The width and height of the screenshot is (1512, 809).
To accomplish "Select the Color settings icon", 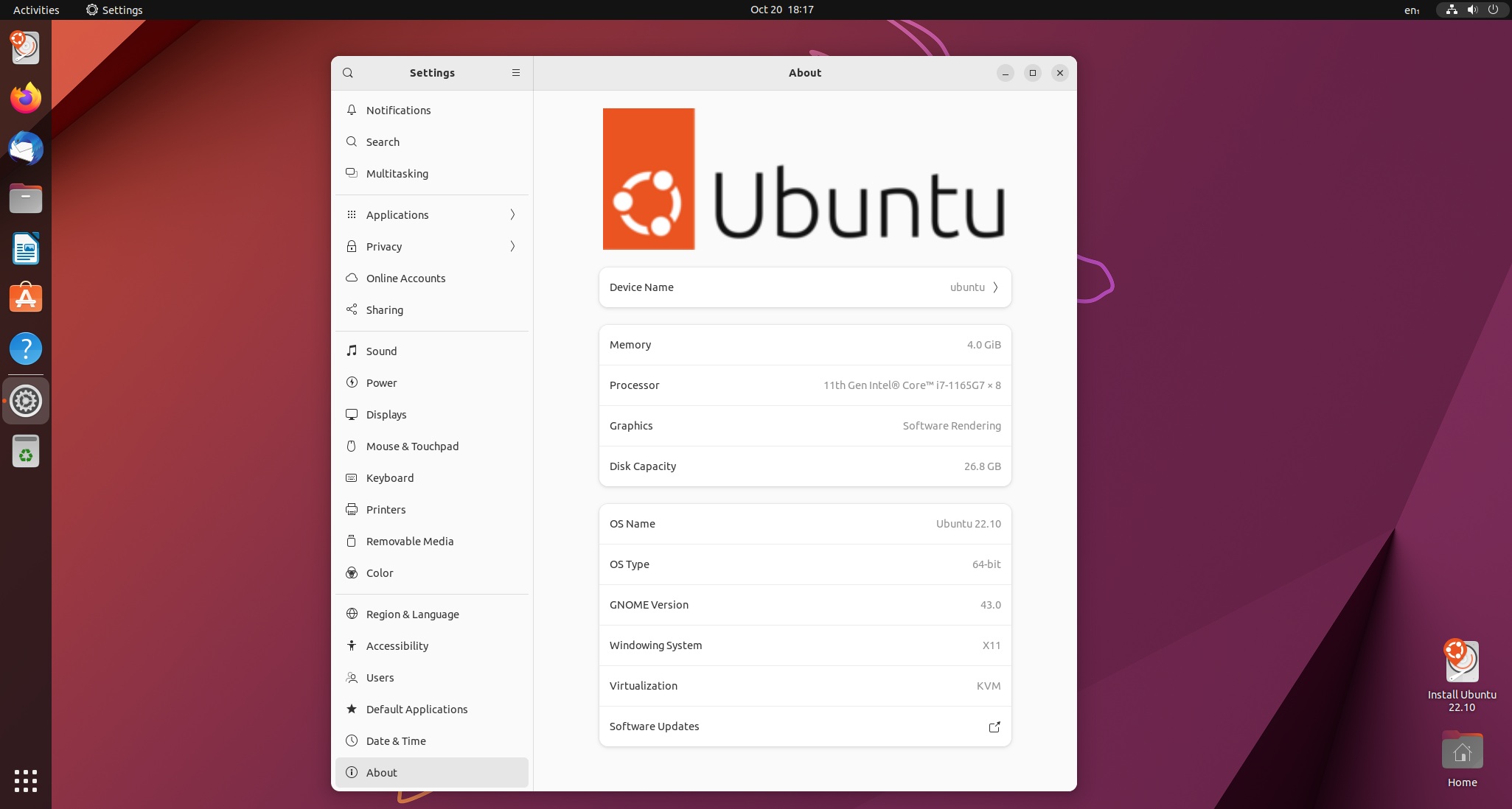I will [352, 572].
